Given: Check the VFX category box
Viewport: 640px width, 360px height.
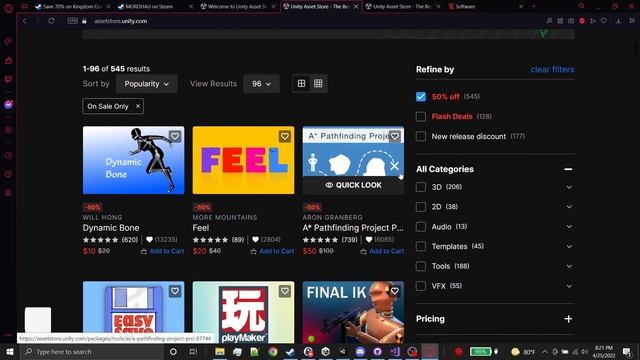Looking at the screenshot, I should point(421,286).
